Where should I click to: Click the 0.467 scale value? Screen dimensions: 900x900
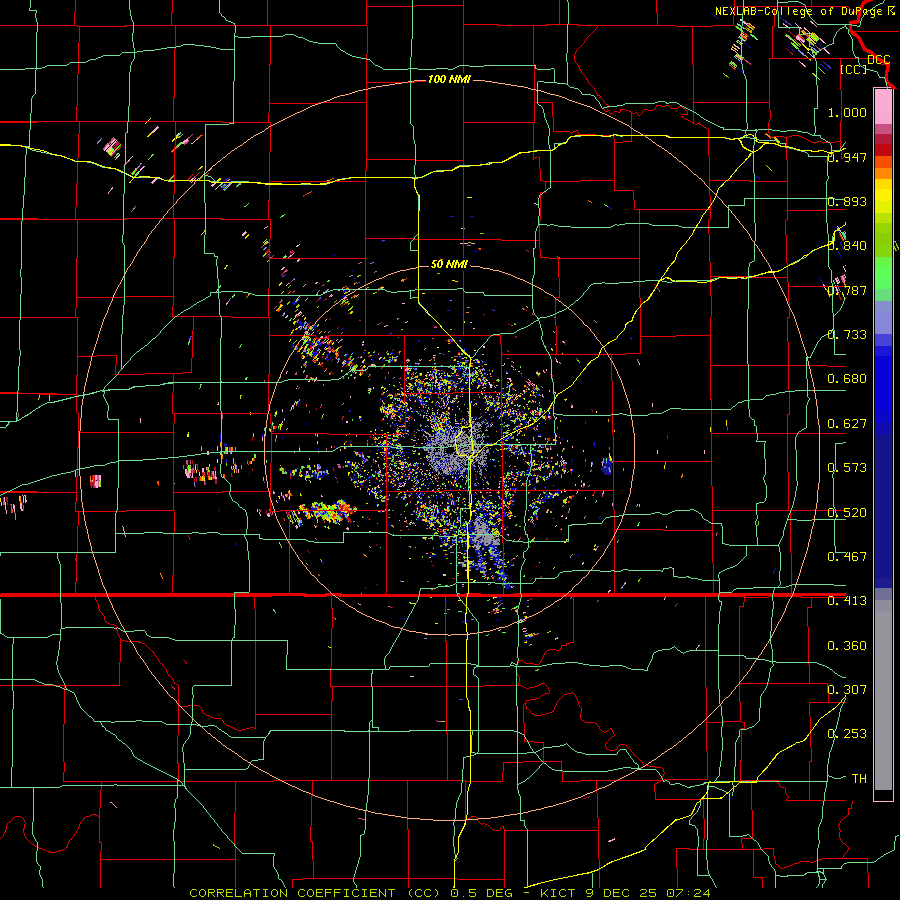click(x=847, y=557)
